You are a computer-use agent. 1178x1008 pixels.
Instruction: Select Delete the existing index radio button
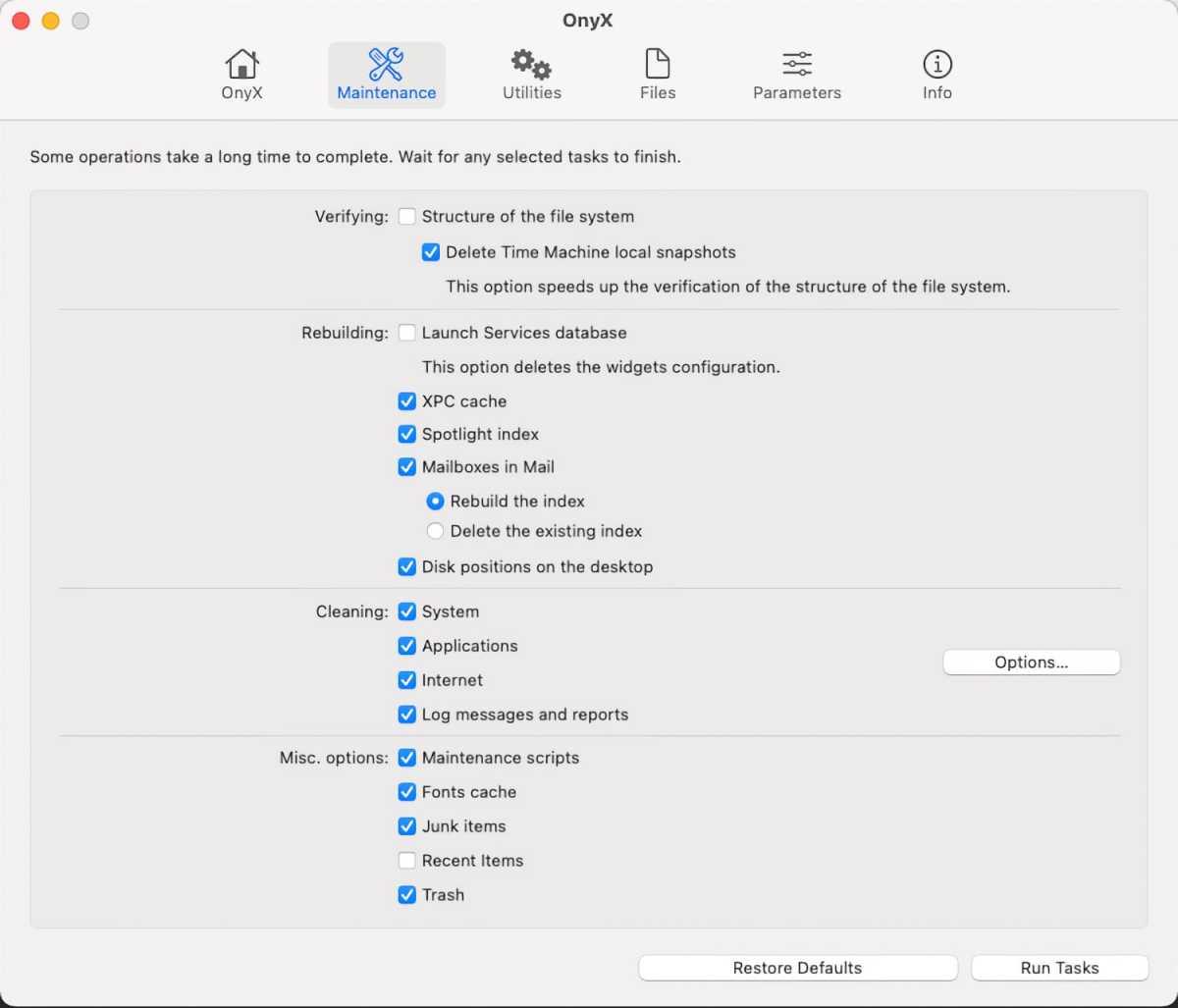[x=436, y=531]
